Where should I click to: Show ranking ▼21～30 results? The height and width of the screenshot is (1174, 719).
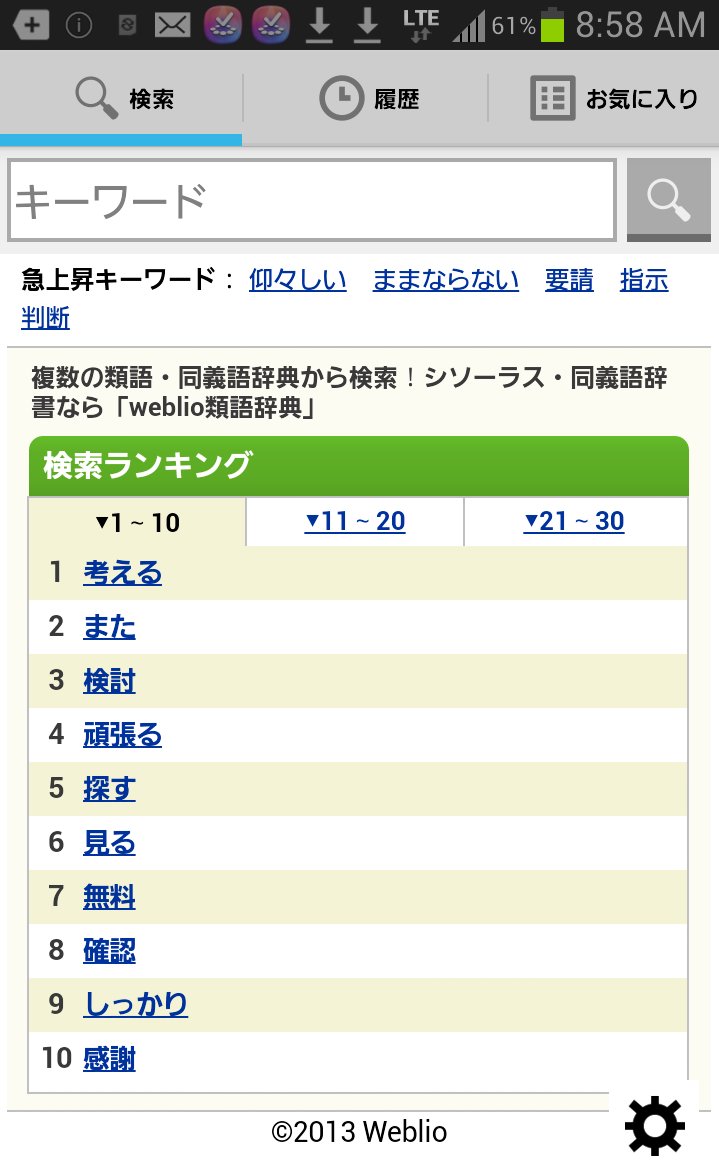click(x=574, y=521)
